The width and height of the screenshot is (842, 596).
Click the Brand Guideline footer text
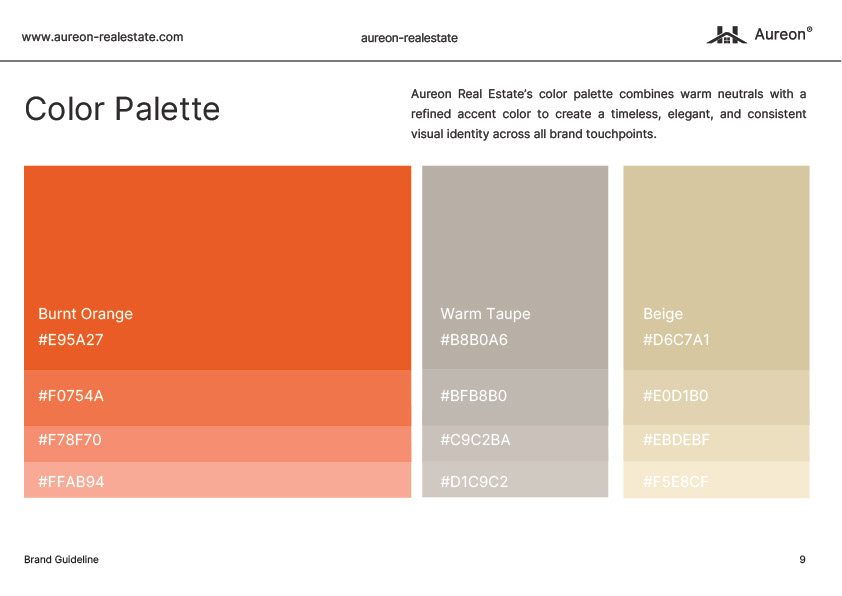tap(61, 560)
